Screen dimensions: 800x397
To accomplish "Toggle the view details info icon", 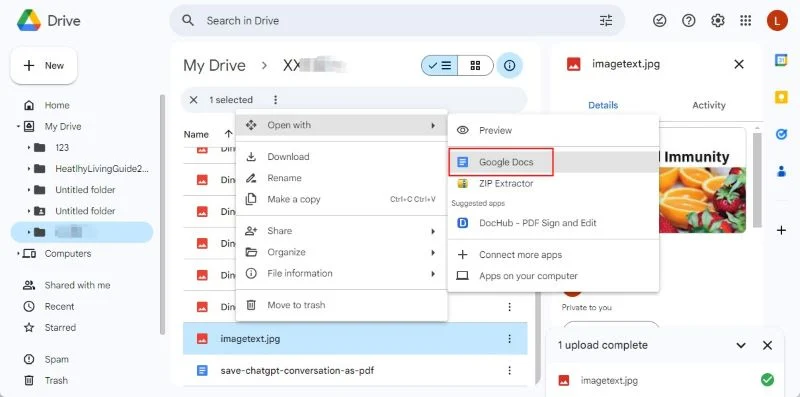I will (509, 65).
